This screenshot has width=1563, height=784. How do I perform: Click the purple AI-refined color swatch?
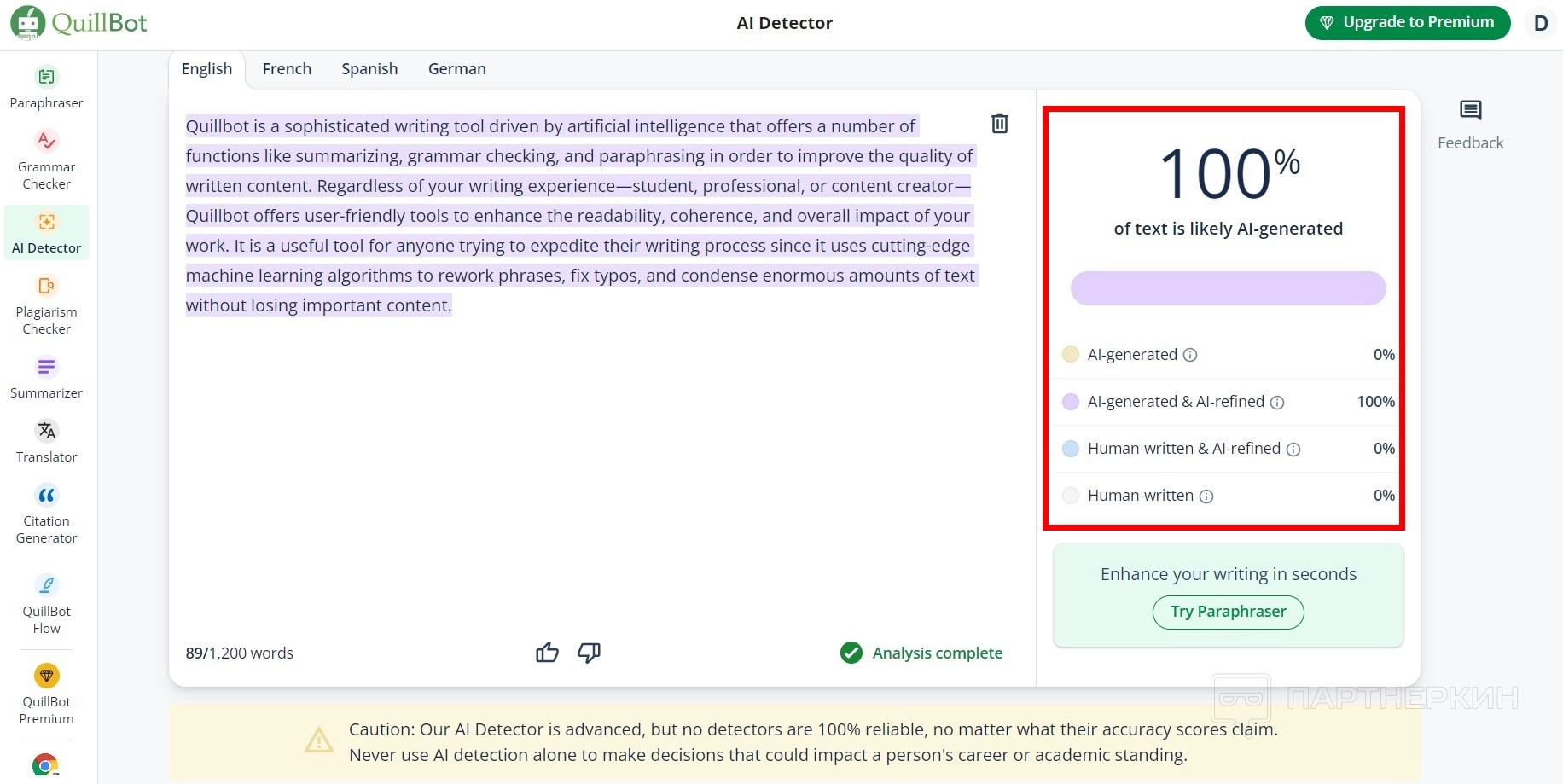(x=1070, y=402)
